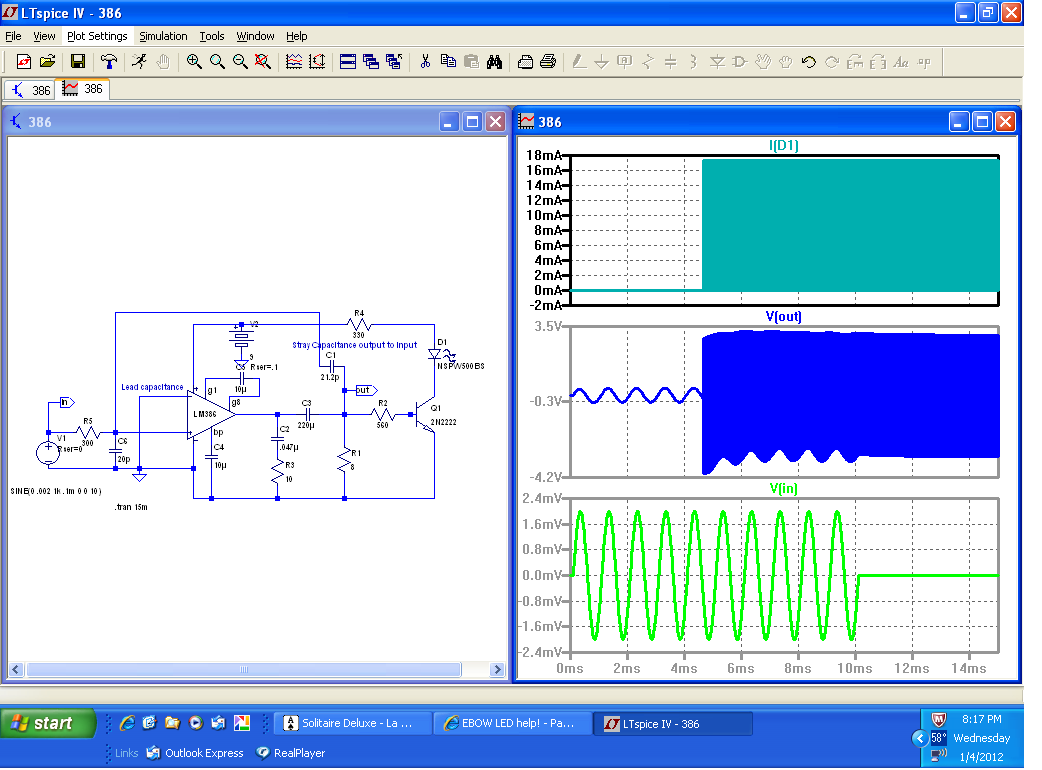The width and height of the screenshot is (1042, 770).
Task: Select the Draw Wire pencil tool
Action: (579, 62)
